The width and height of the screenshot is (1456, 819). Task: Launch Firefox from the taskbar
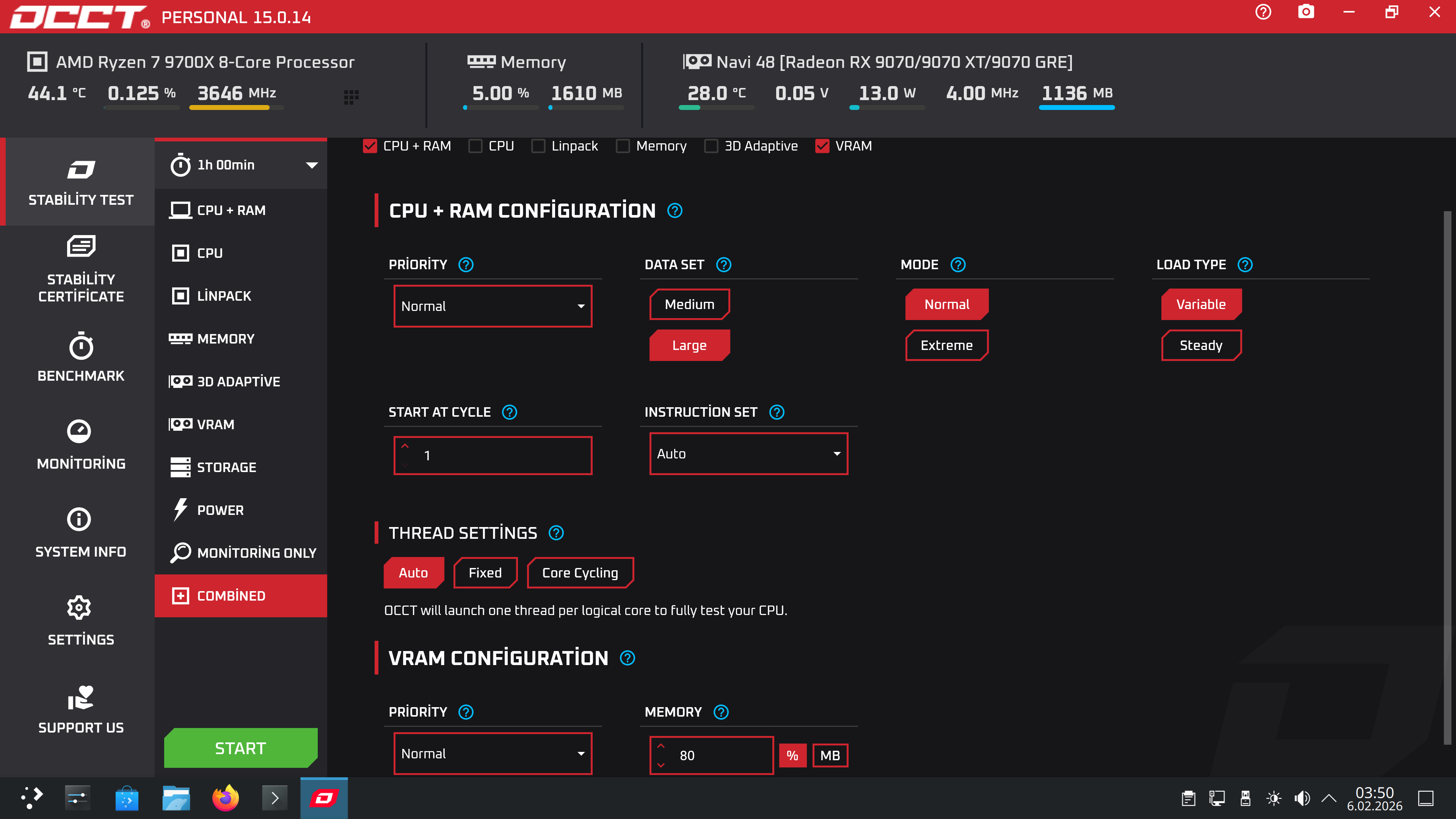tap(226, 798)
